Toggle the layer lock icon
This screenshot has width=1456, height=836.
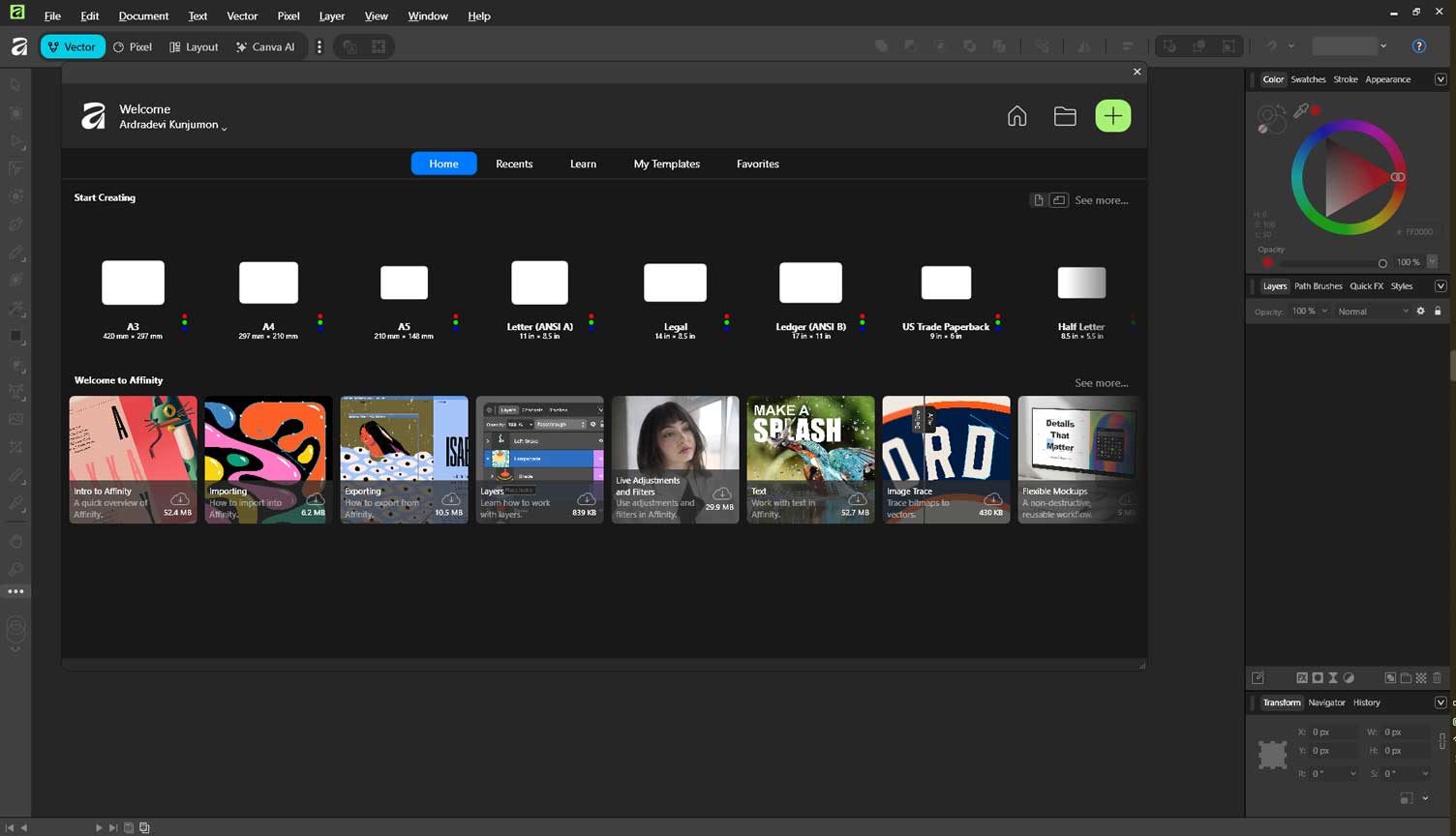pos(1438,312)
